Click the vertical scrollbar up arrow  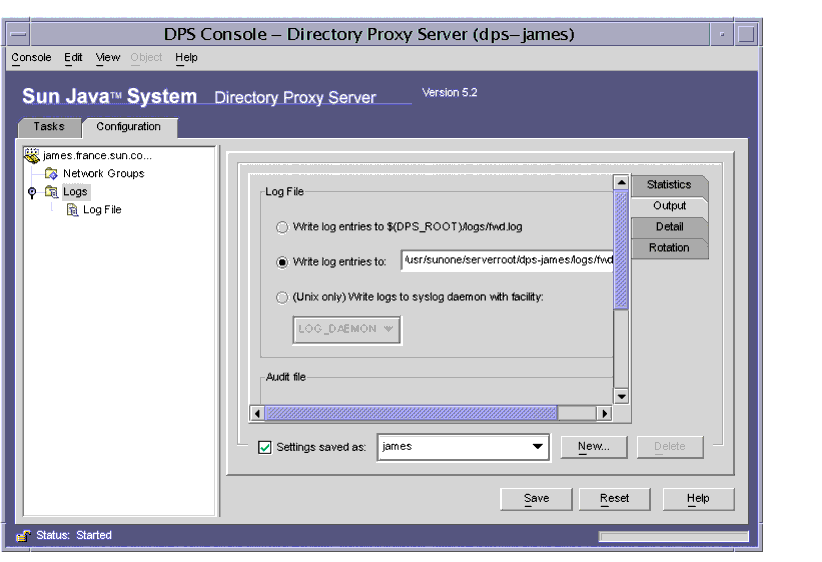pyautogui.click(x=621, y=182)
